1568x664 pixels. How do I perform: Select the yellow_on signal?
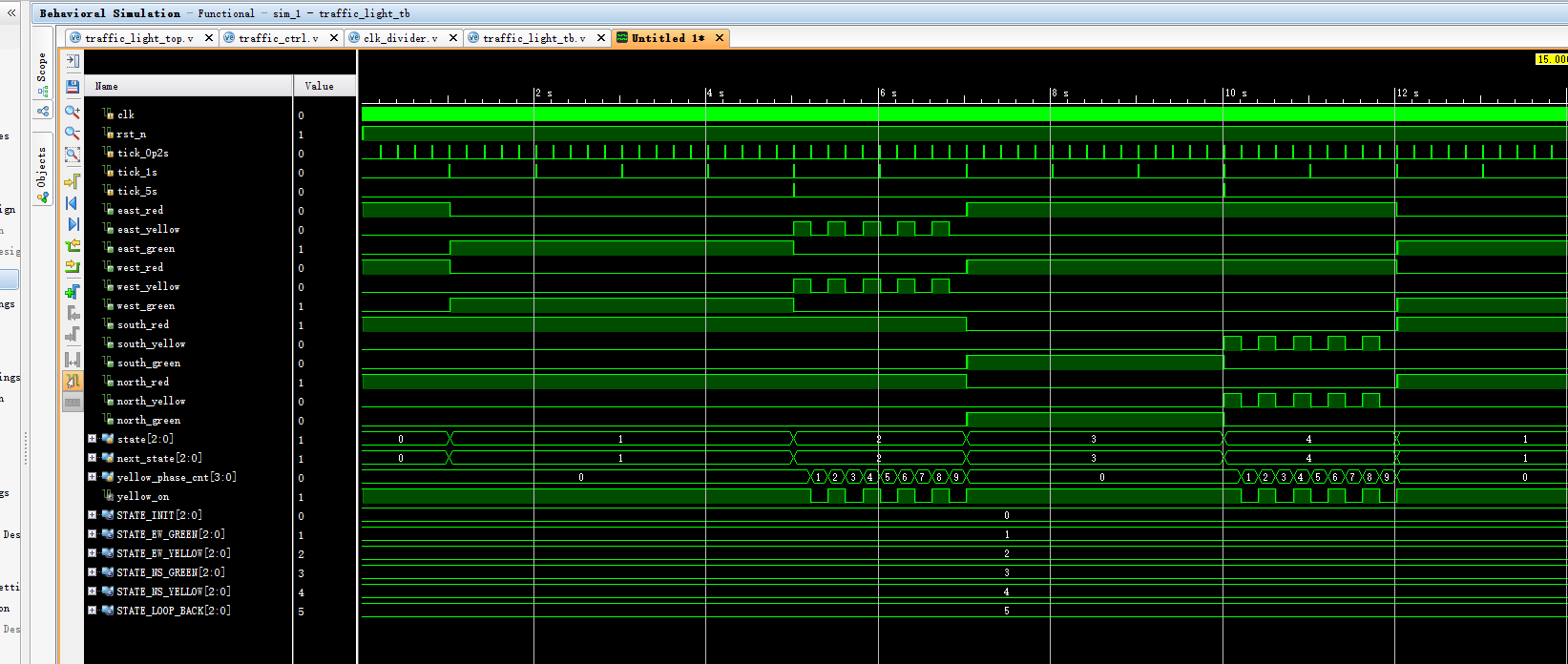pos(142,496)
